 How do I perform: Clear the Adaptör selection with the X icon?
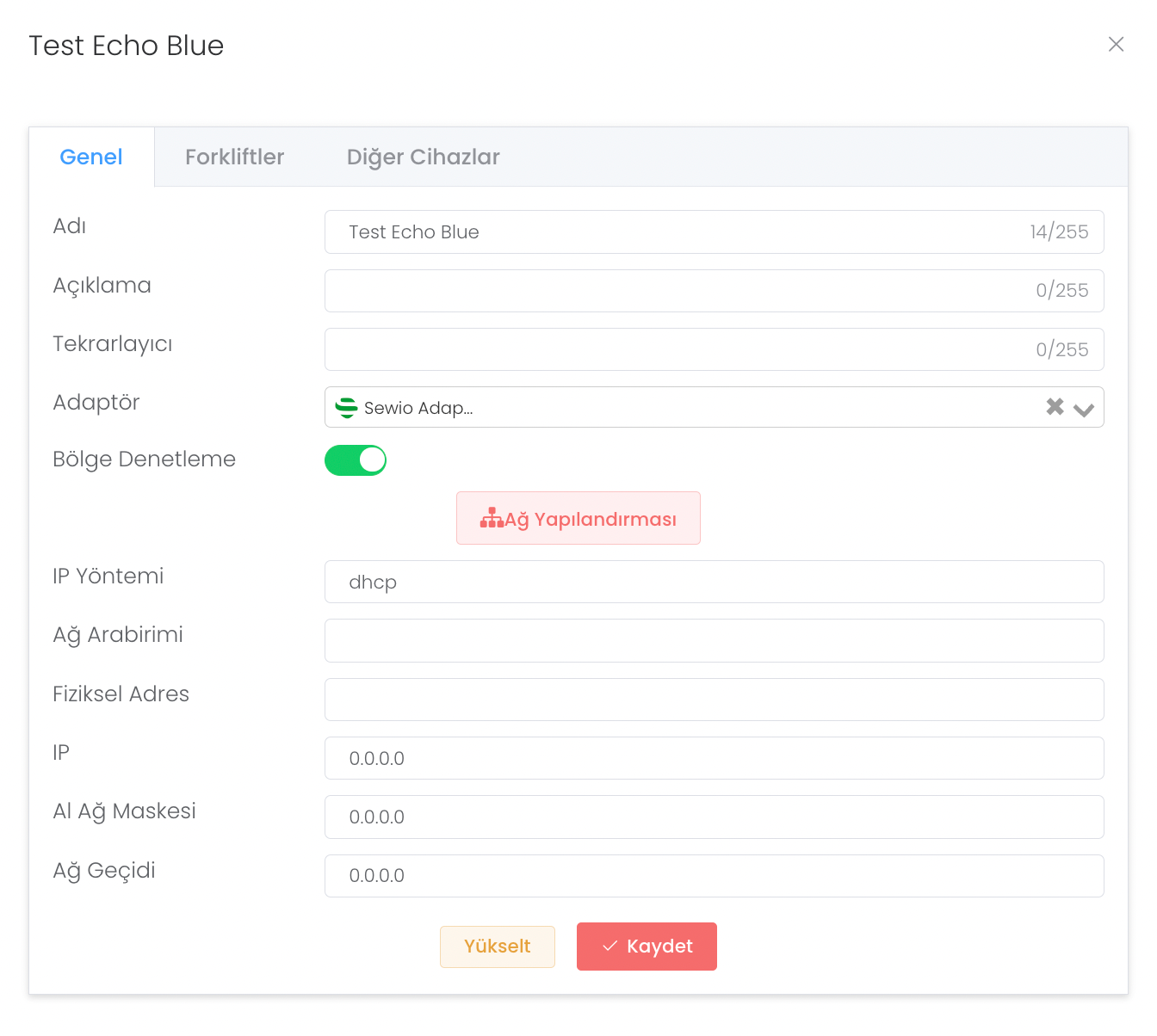tap(1055, 407)
